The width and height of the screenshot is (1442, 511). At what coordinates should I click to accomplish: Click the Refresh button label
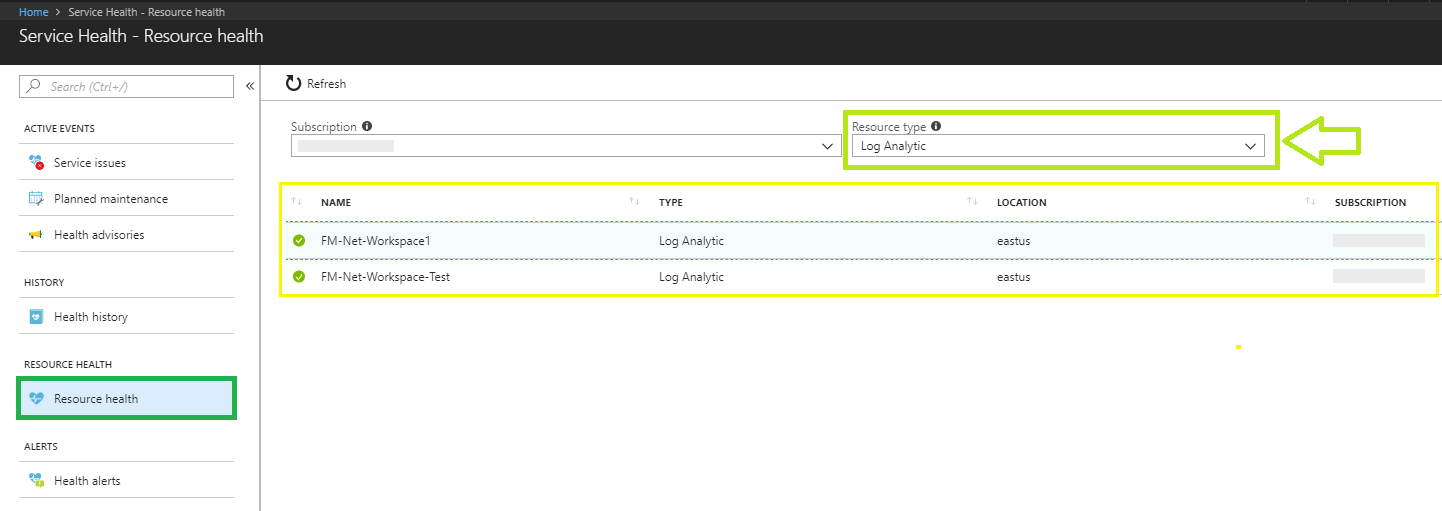(326, 84)
